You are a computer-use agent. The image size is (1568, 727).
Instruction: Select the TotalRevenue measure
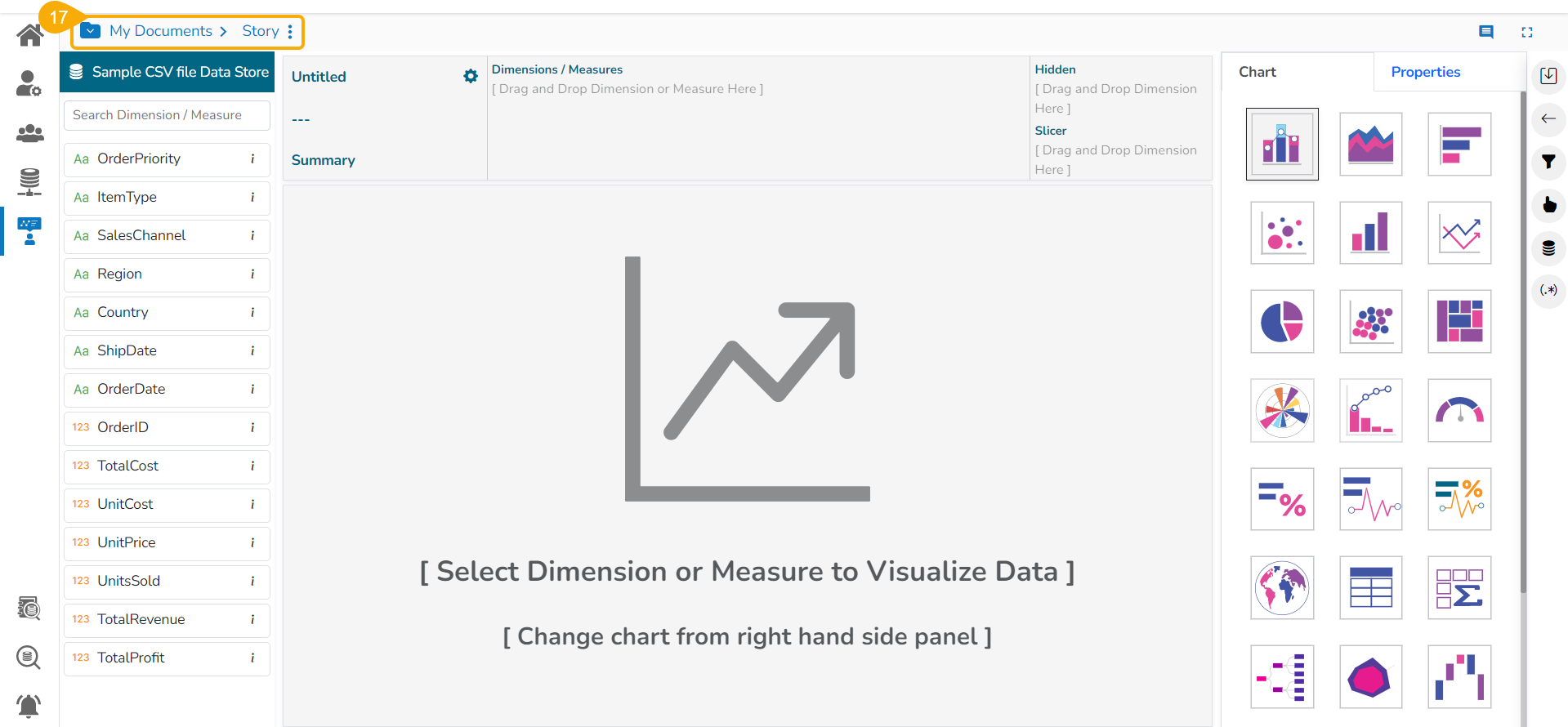(141, 619)
